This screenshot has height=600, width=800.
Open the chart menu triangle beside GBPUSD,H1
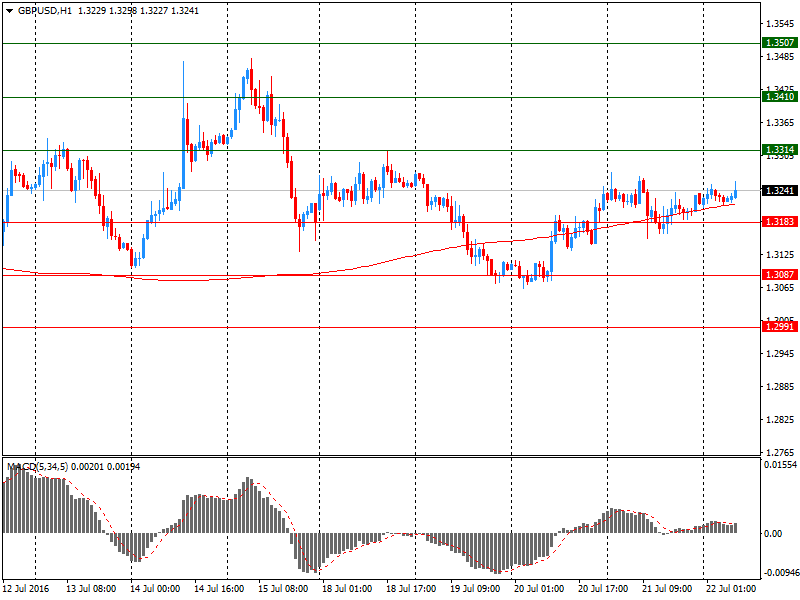point(9,11)
